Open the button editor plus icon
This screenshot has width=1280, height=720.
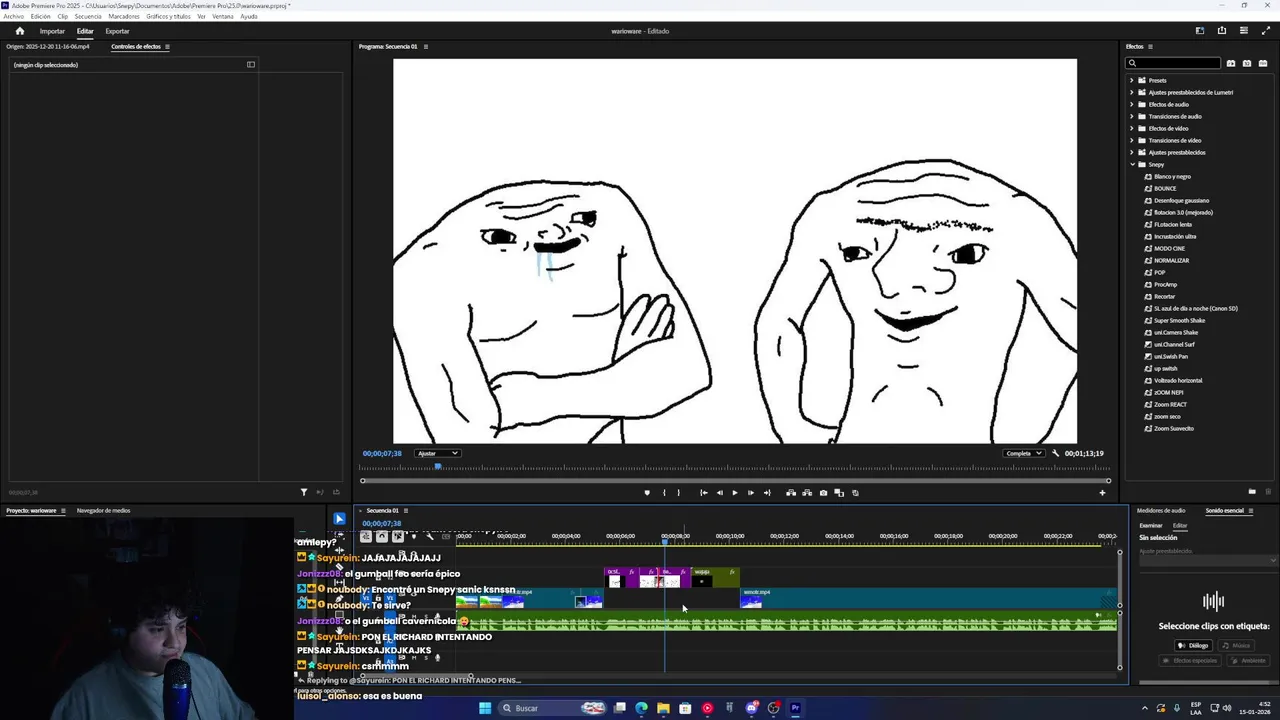(x=1103, y=492)
